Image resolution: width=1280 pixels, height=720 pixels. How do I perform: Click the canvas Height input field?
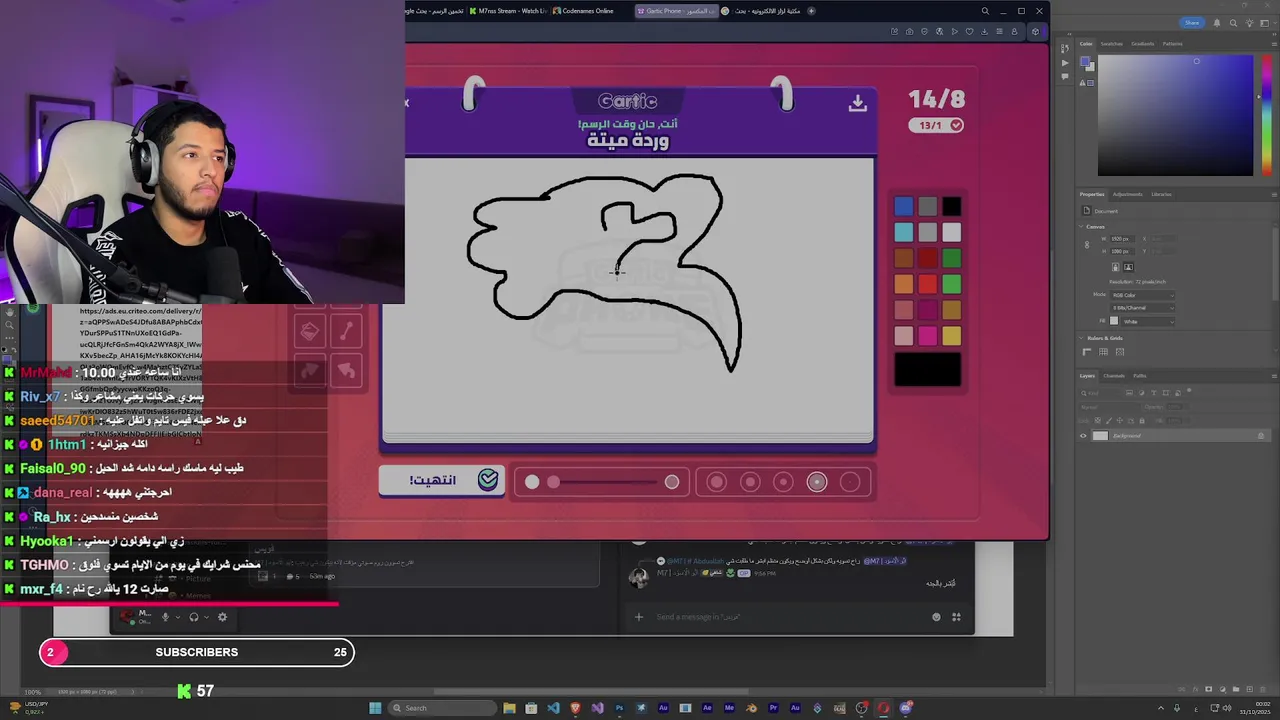(1122, 251)
